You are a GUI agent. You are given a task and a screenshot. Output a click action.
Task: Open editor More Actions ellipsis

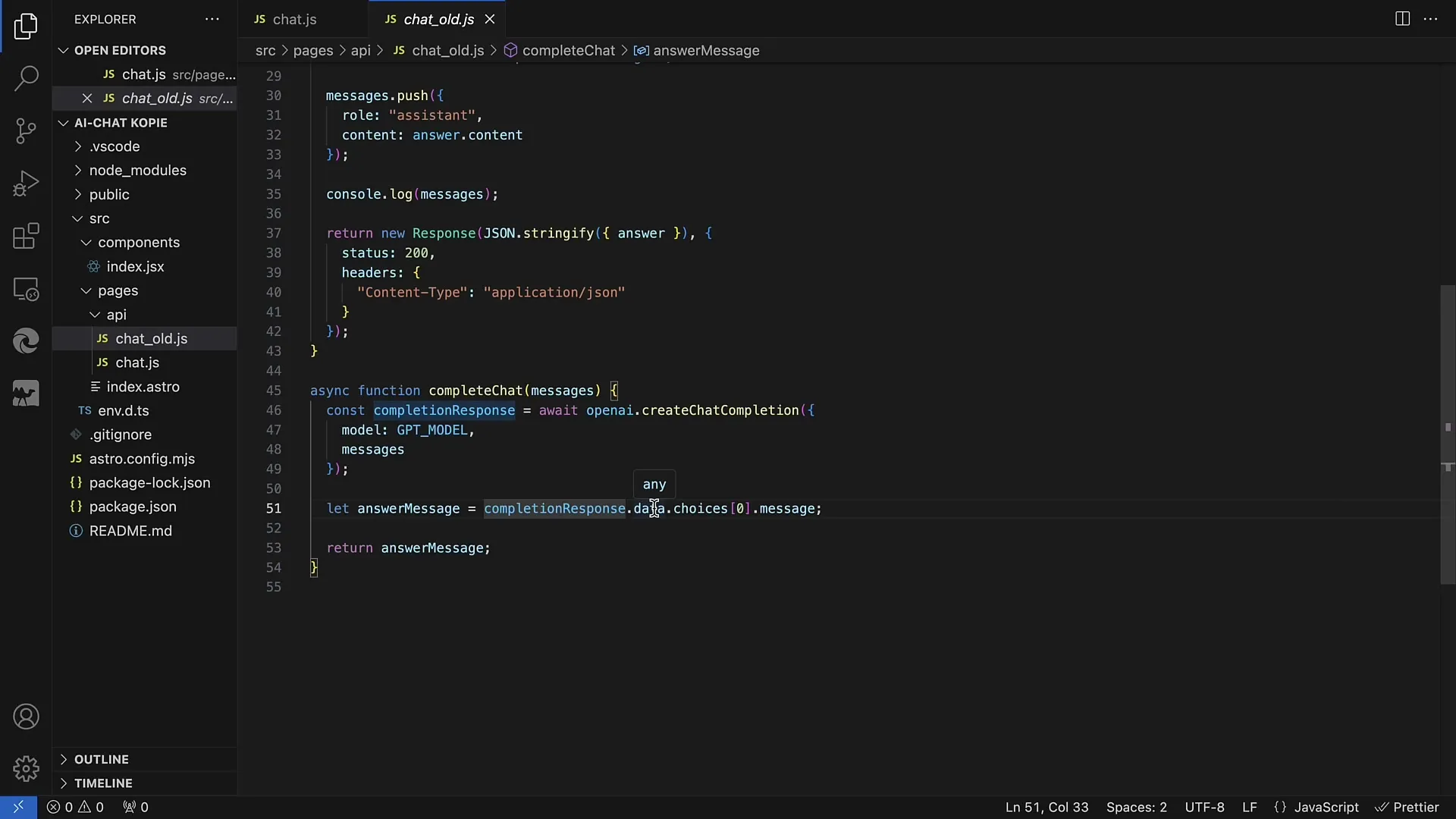click(1431, 19)
